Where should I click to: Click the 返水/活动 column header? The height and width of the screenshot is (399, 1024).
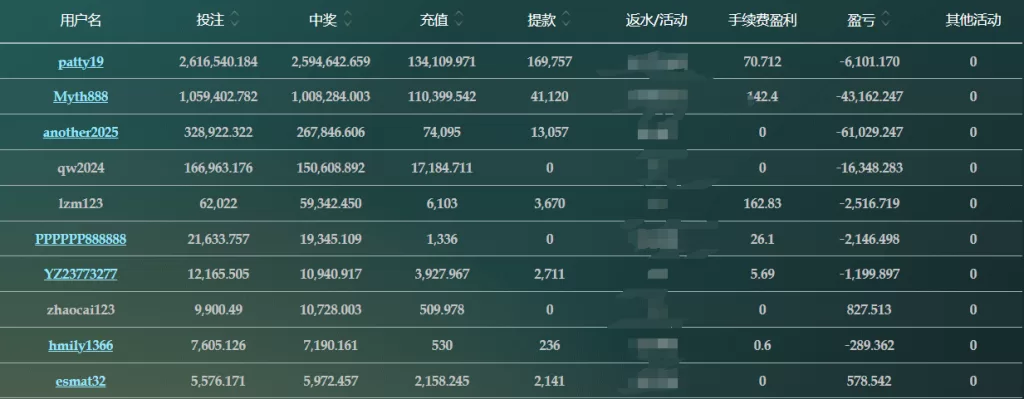(656, 21)
